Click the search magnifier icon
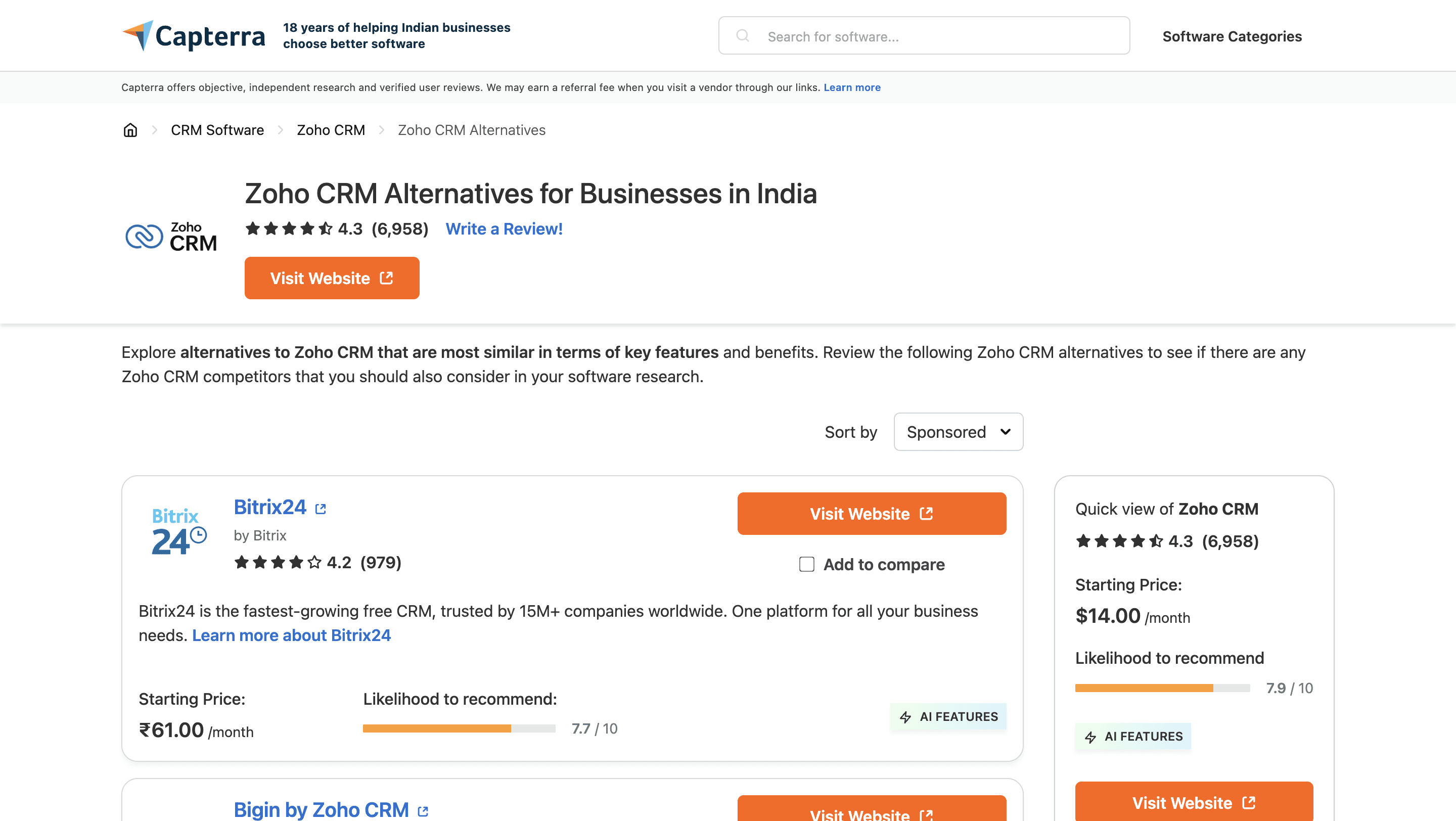 [743, 35]
